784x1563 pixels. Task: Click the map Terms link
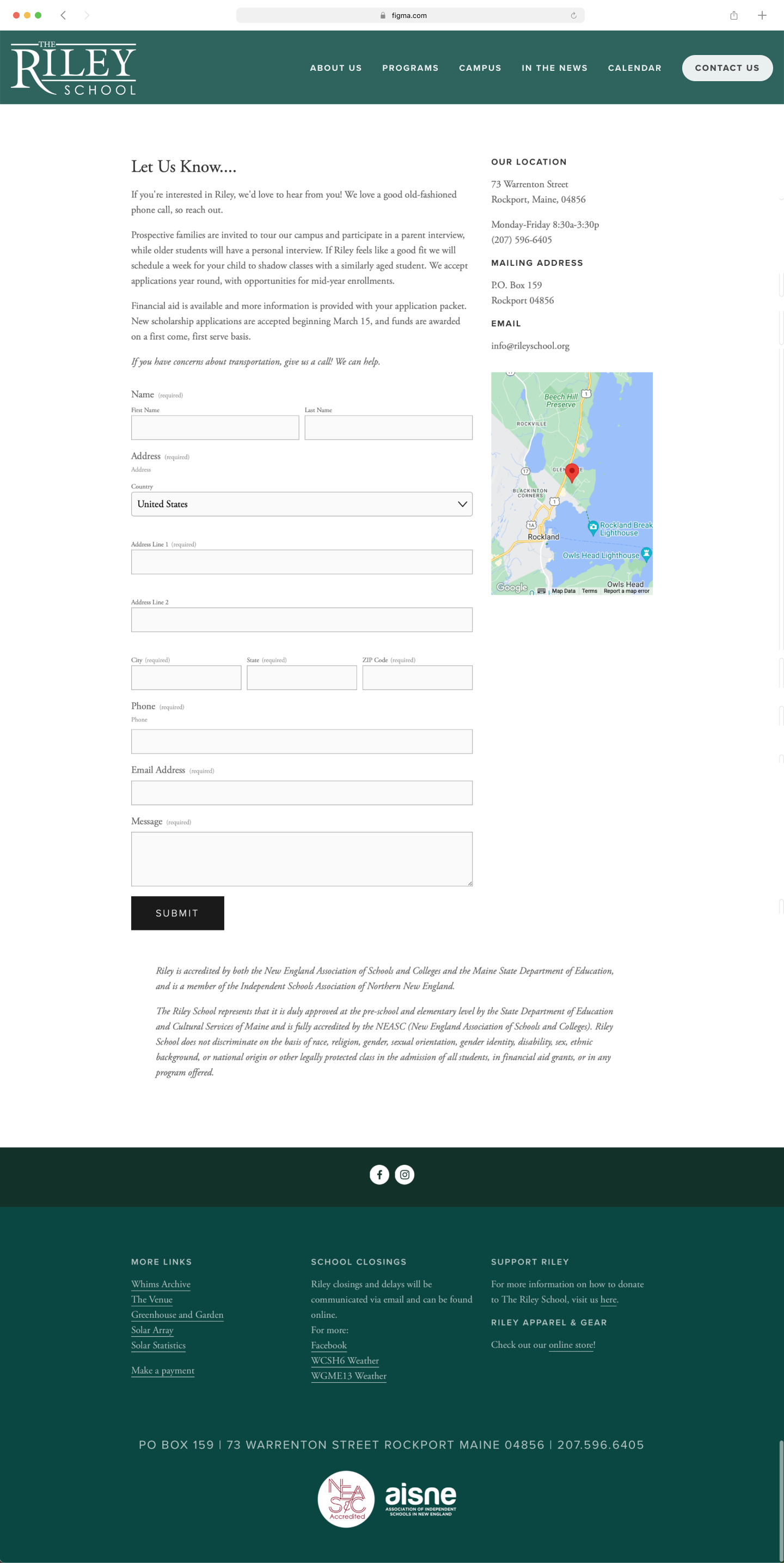click(590, 591)
